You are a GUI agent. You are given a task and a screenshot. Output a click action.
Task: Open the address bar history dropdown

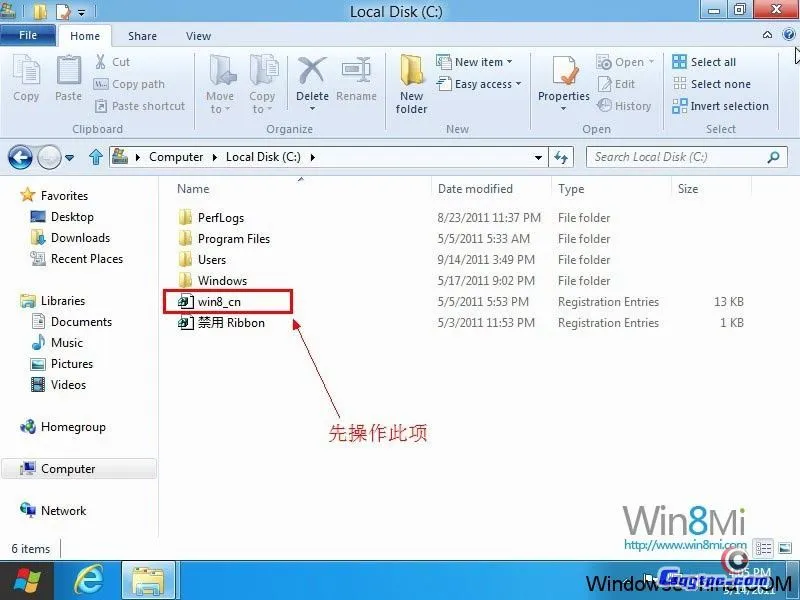pos(539,157)
